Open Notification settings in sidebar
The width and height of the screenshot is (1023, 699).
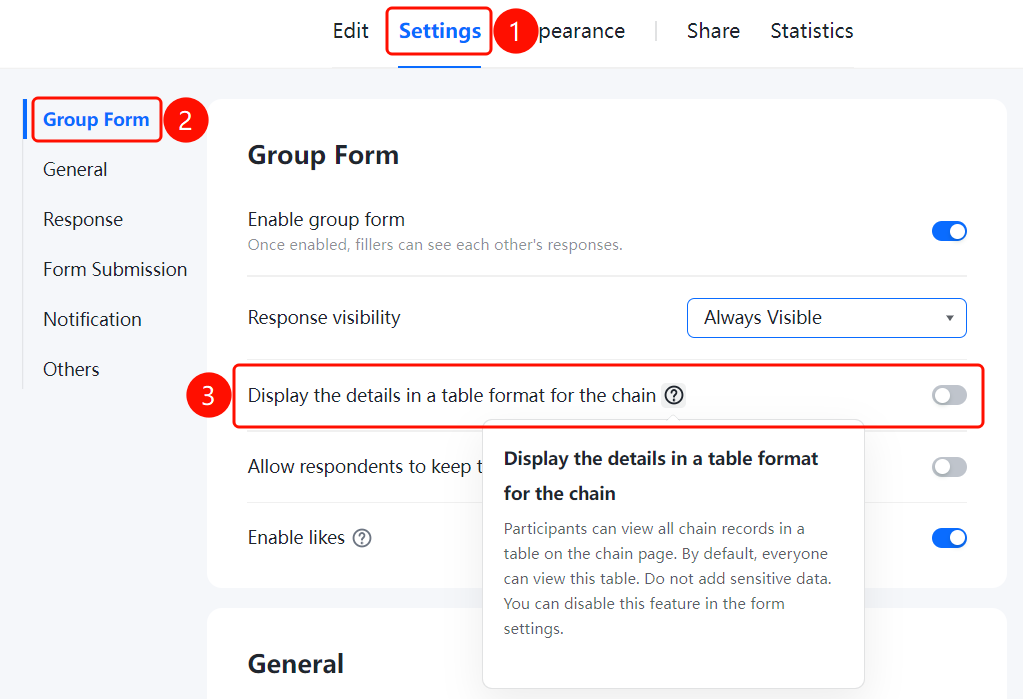(x=92, y=319)
